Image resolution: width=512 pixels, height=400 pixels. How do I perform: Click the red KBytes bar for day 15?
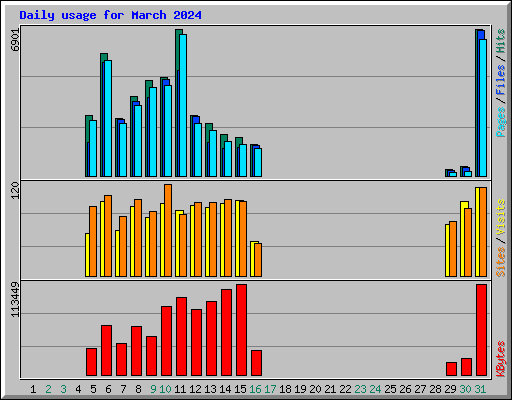pyautogui.click(x=241, y=330)
